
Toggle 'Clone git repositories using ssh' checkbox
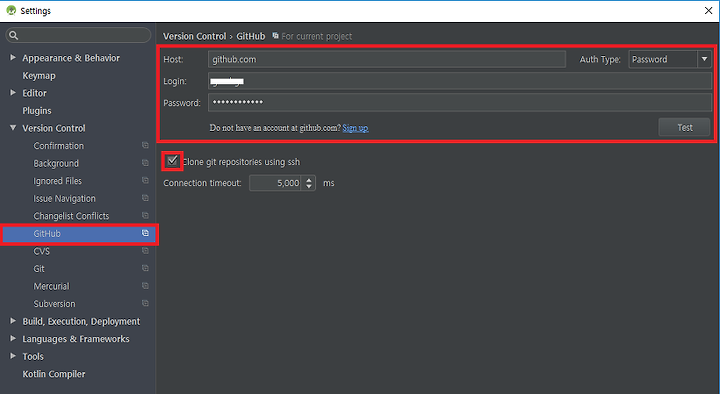(x=172, y=161)
